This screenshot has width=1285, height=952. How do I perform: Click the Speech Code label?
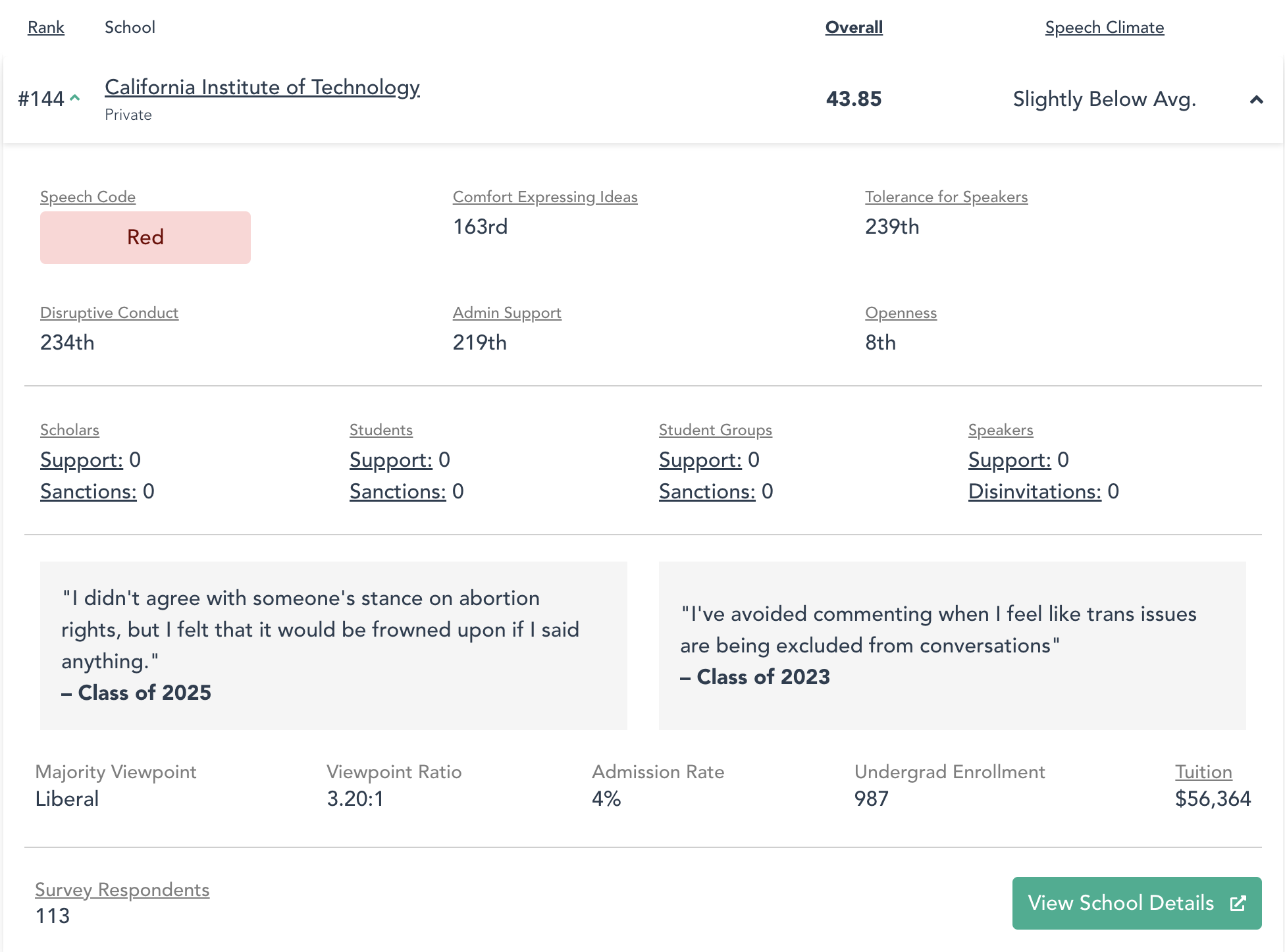tap(88, 197)
